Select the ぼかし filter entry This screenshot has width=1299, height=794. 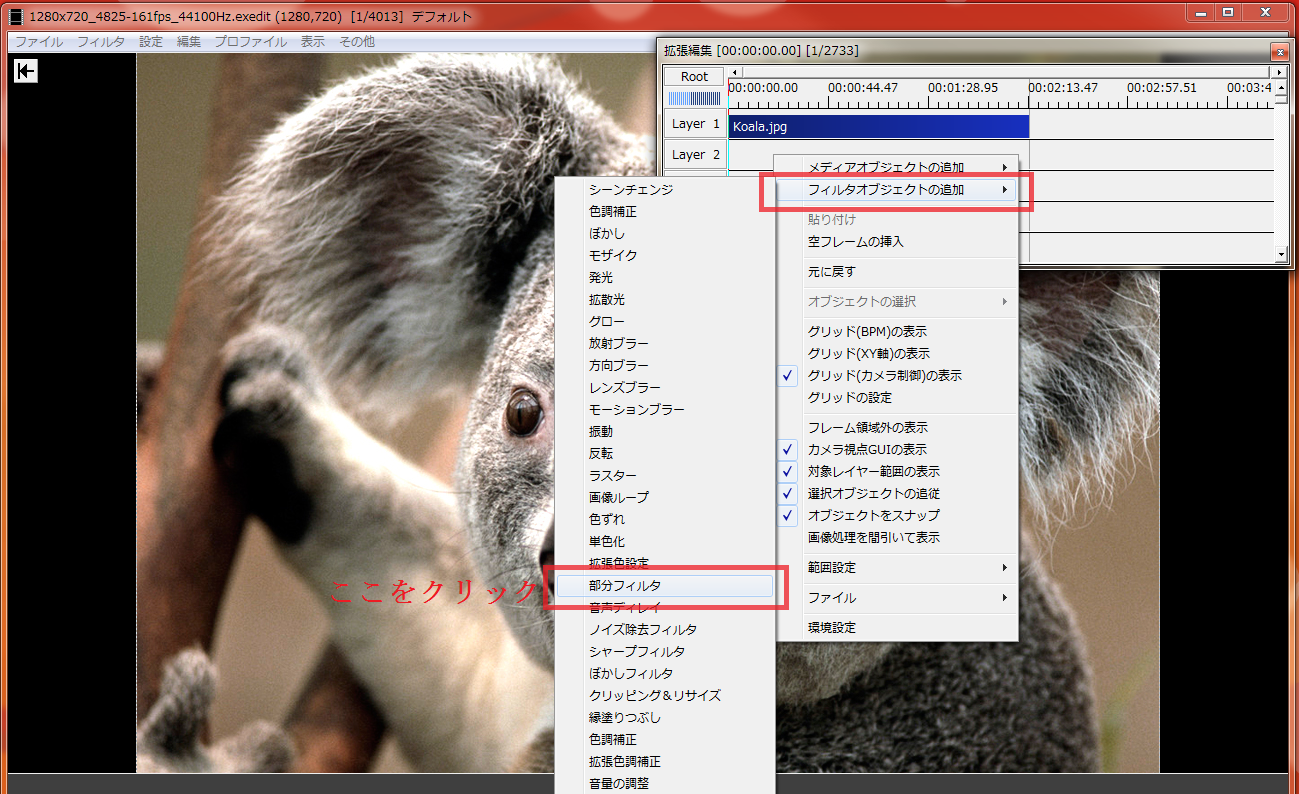click(x=665, y=233)
